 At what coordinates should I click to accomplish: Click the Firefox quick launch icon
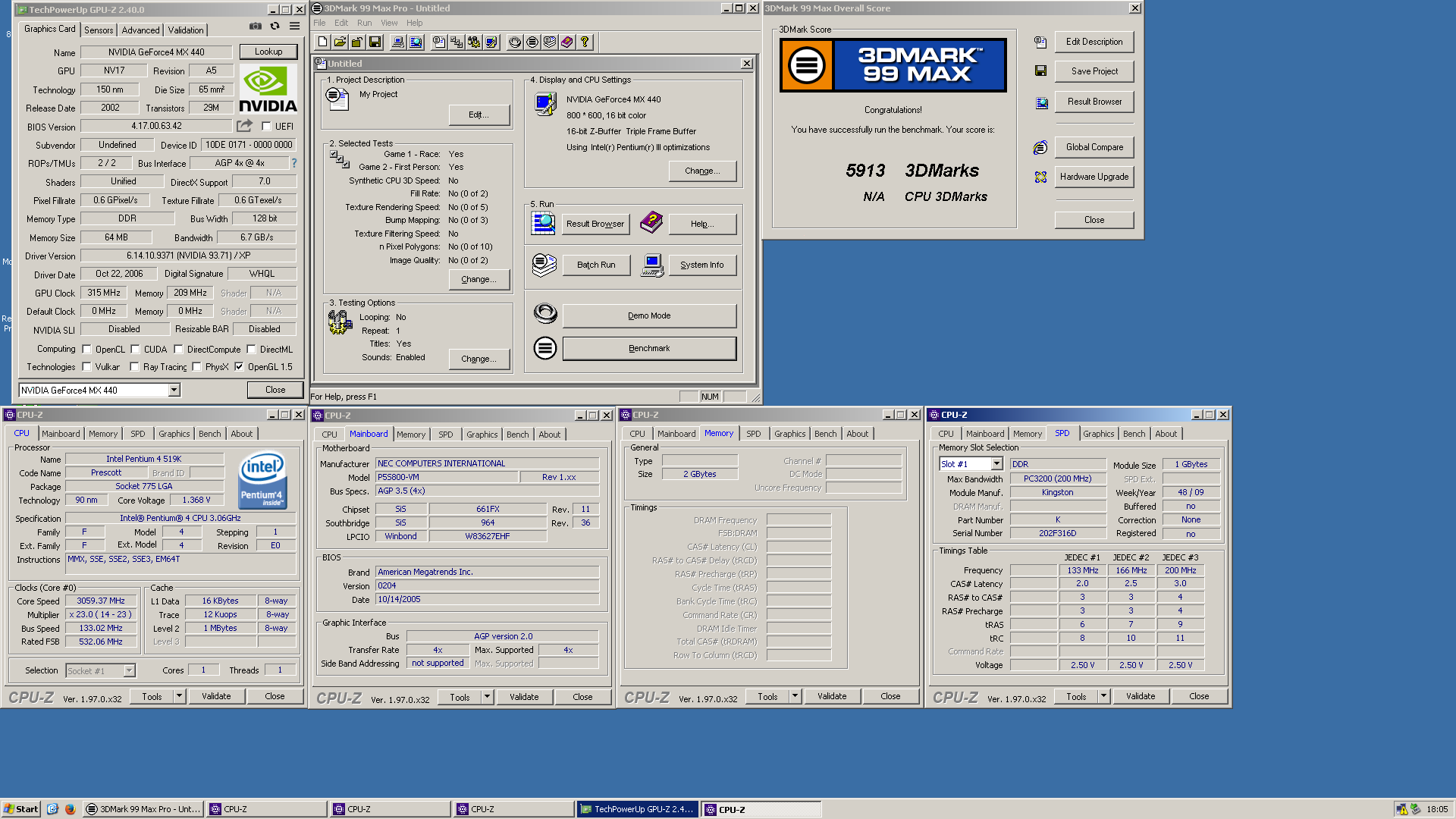[x=70, y=809]
